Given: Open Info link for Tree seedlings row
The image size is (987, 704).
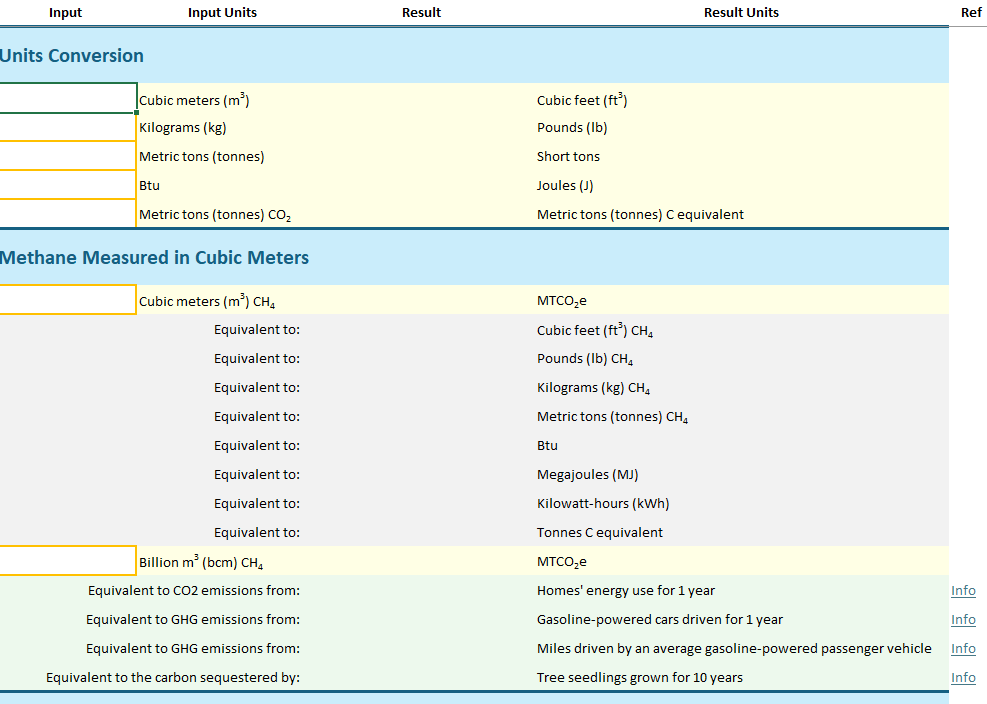Looking at the screenshot, I should (963, 677).
